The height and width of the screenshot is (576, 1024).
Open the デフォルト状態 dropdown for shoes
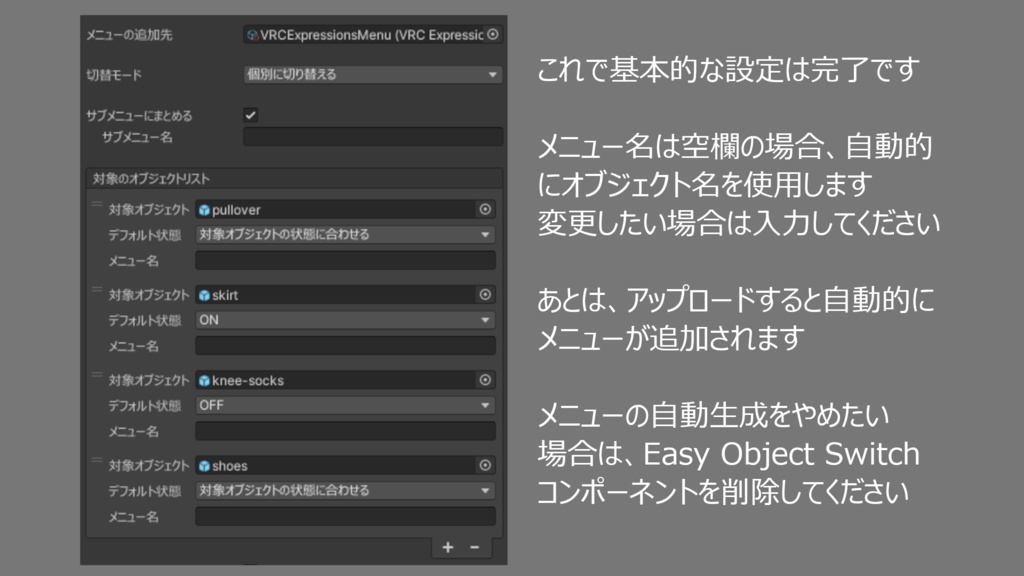point(345,490)
